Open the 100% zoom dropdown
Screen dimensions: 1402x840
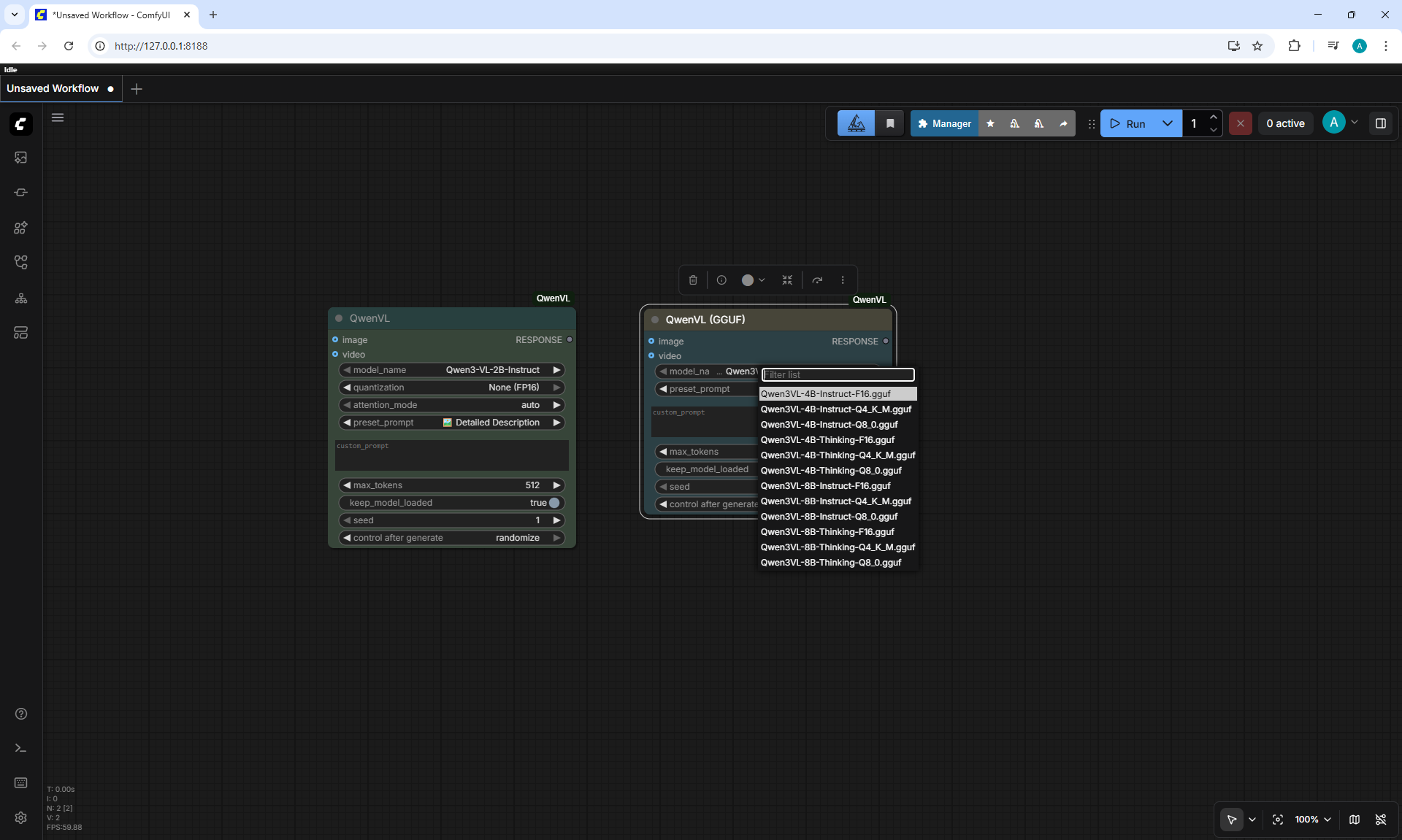[1312, 820]
